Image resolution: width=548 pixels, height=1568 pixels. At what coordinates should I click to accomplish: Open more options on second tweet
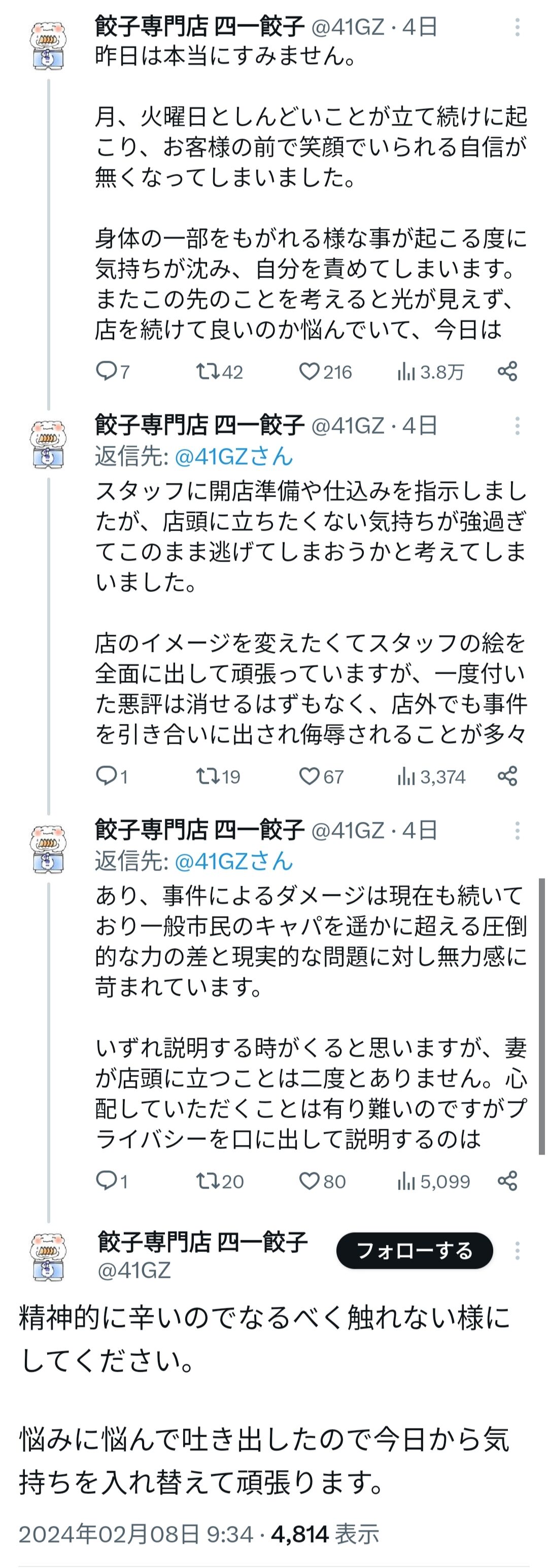[x=517, y=426]
